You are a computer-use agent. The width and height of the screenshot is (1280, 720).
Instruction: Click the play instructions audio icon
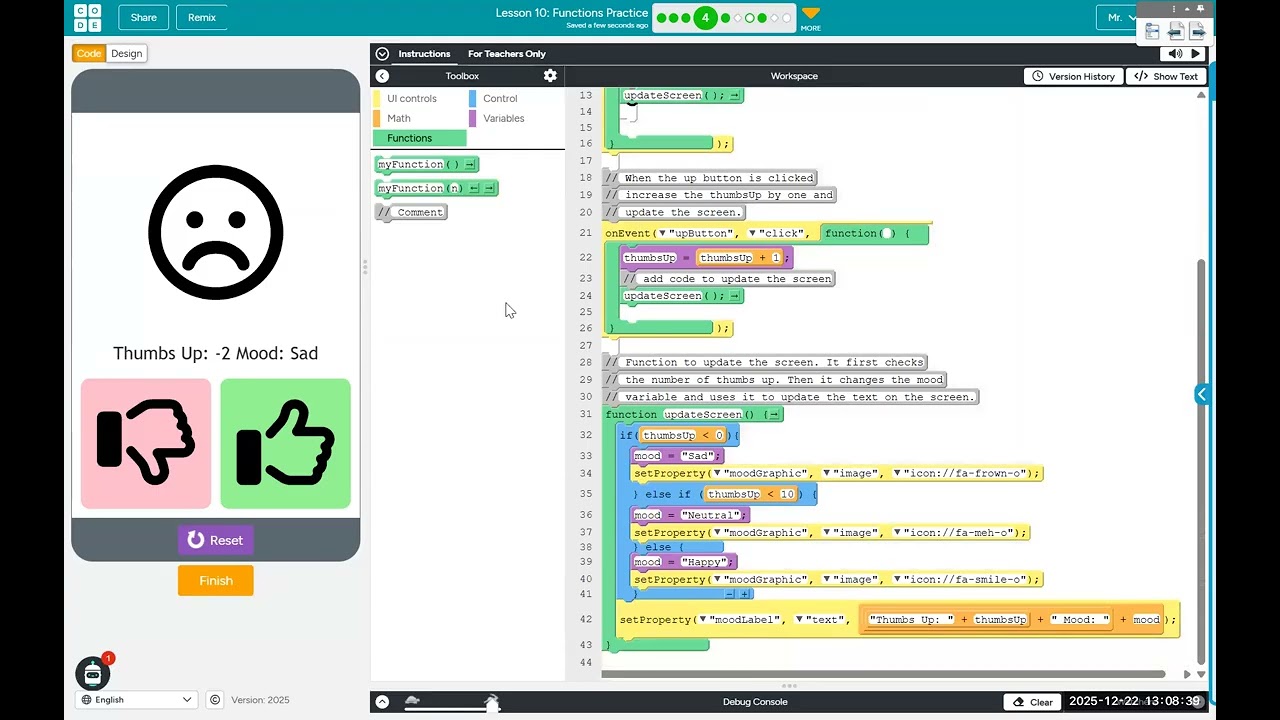(1195, 54)
